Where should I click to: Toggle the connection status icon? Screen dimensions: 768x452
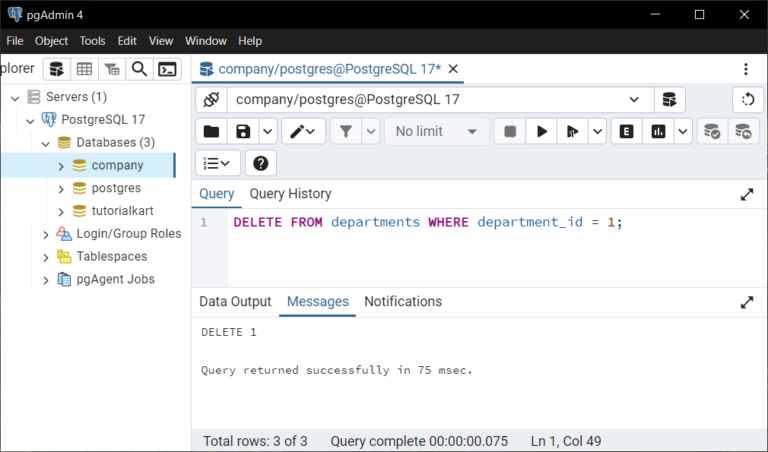211,99
